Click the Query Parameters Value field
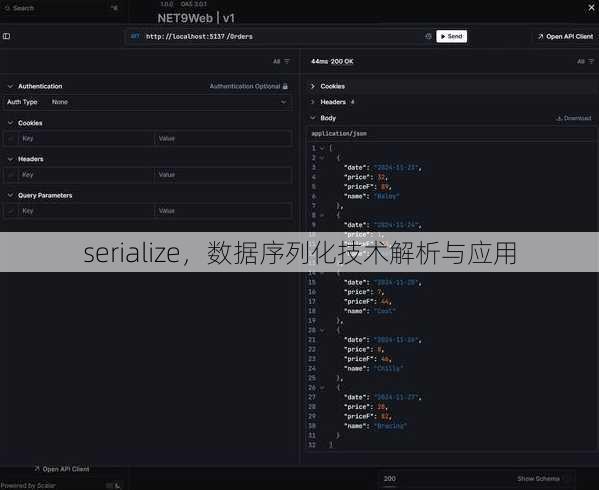599x490 pixels. pos(223,211)
